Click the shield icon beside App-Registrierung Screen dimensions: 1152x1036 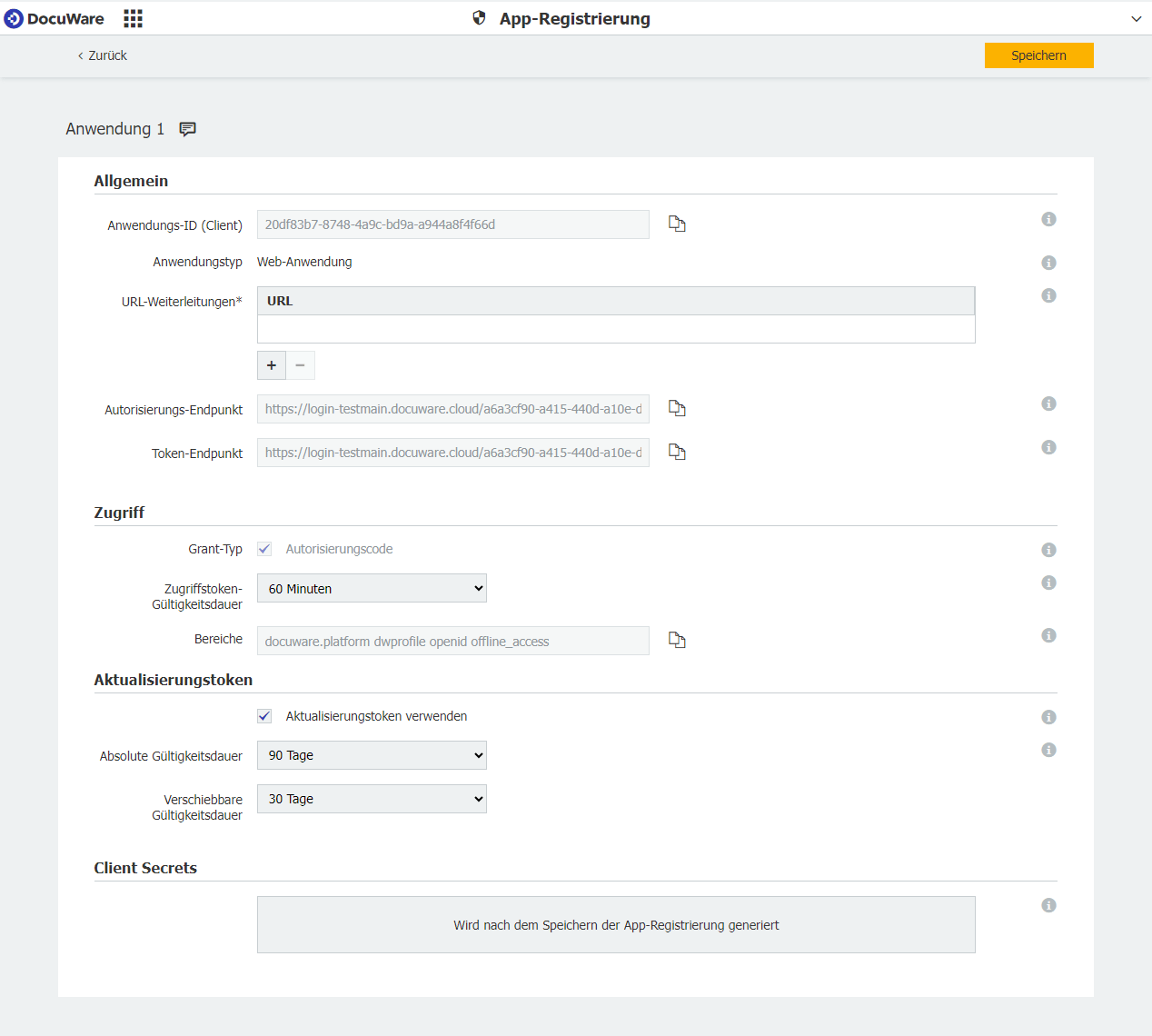(x=479, y=17)
